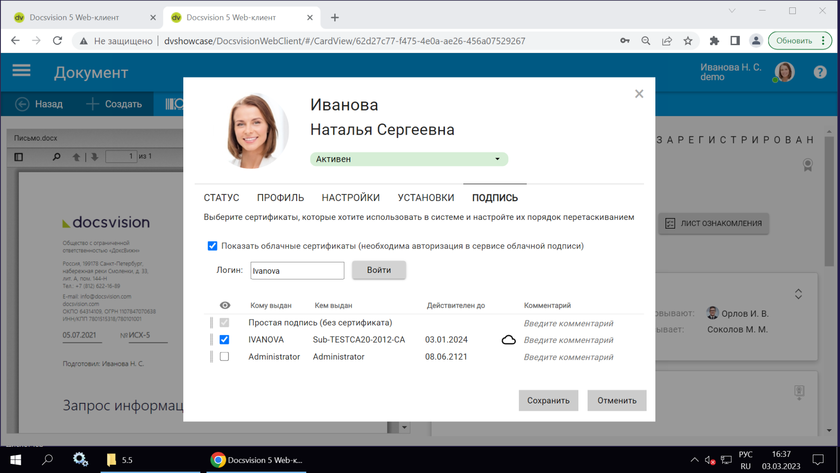The image size is (840, 473).
Task: Click the Логин input field
Action: pyautogui.click(x=297, y=270)
